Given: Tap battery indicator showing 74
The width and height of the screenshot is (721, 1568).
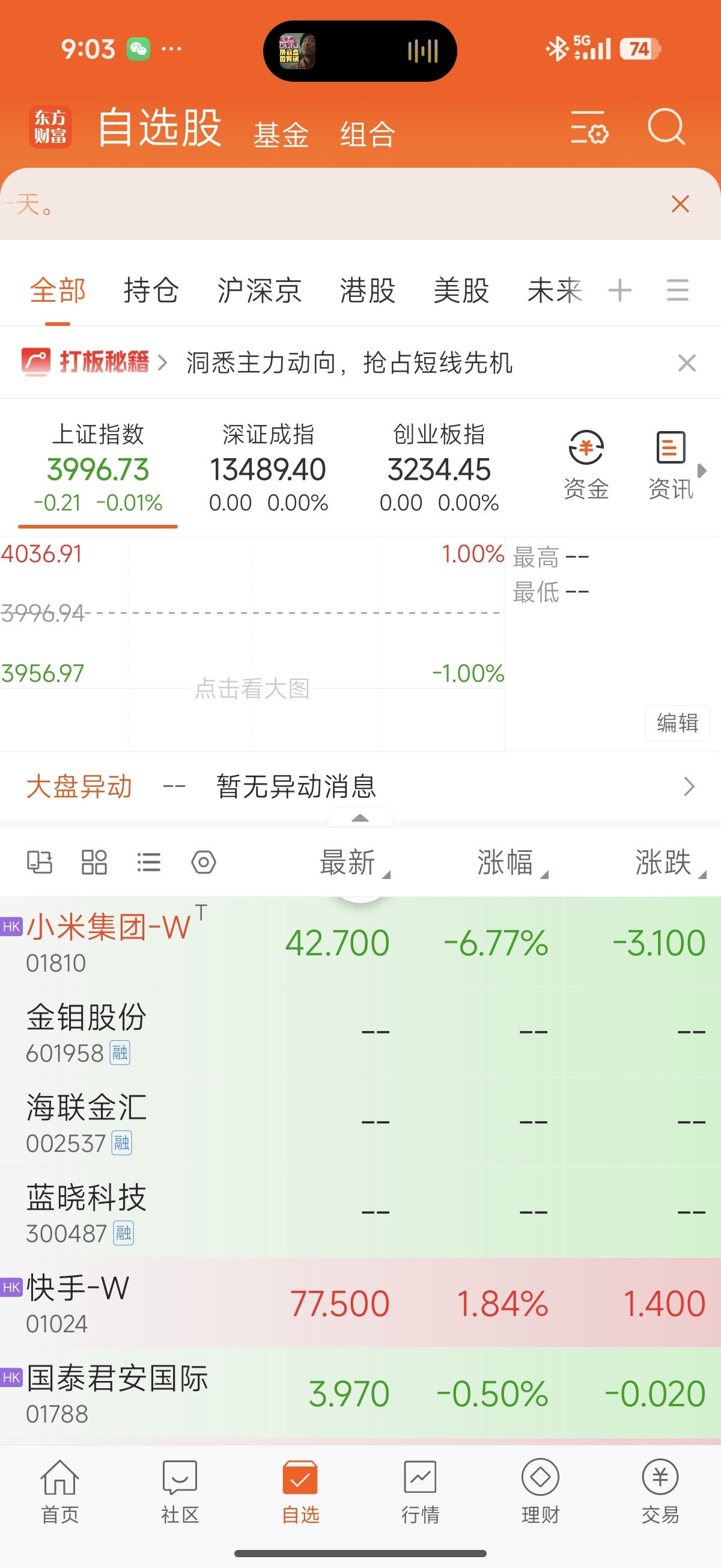Looking at the screenshot, I should click(x=640, y=49).
